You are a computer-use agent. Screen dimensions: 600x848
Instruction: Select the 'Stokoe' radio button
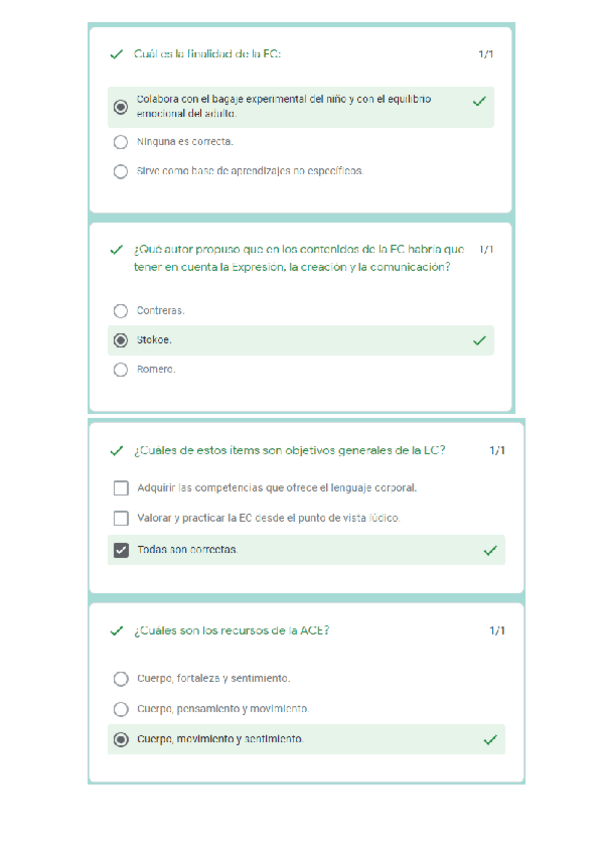pyautogui.click(x=121, y=340)
